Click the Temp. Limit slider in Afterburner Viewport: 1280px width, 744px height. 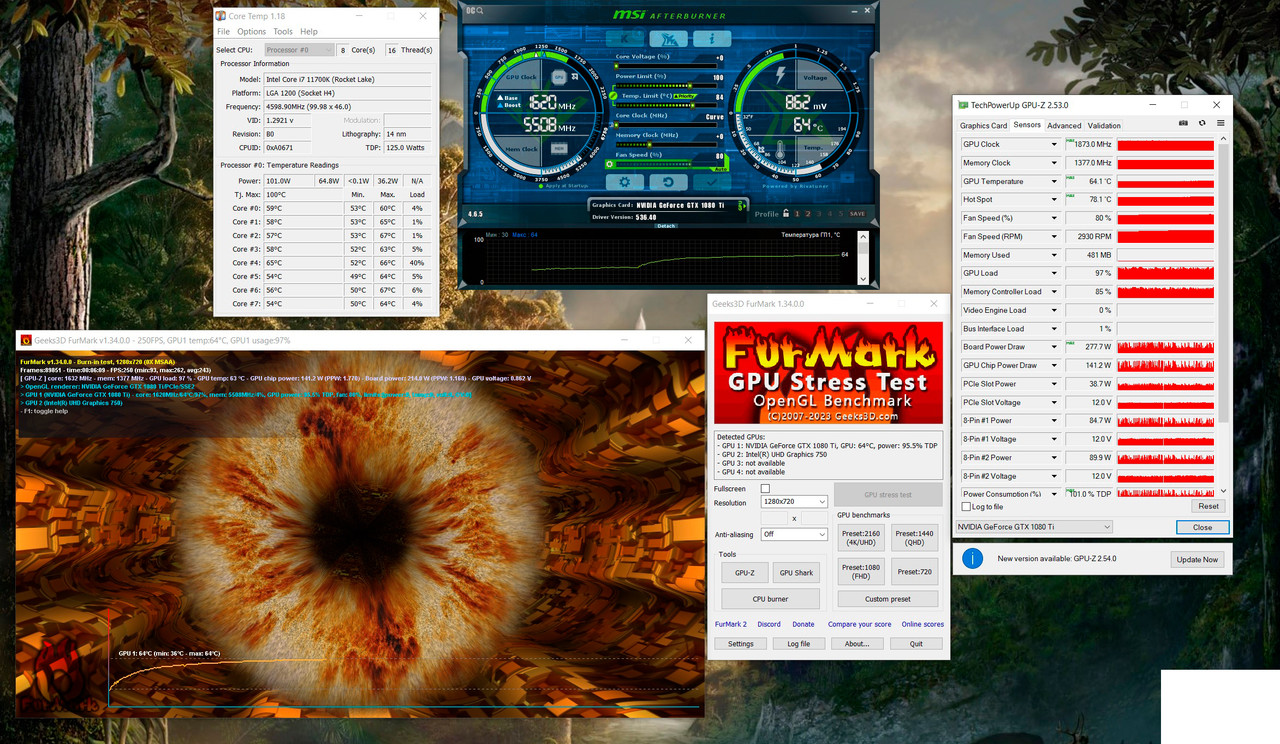(x=666, y=105)
